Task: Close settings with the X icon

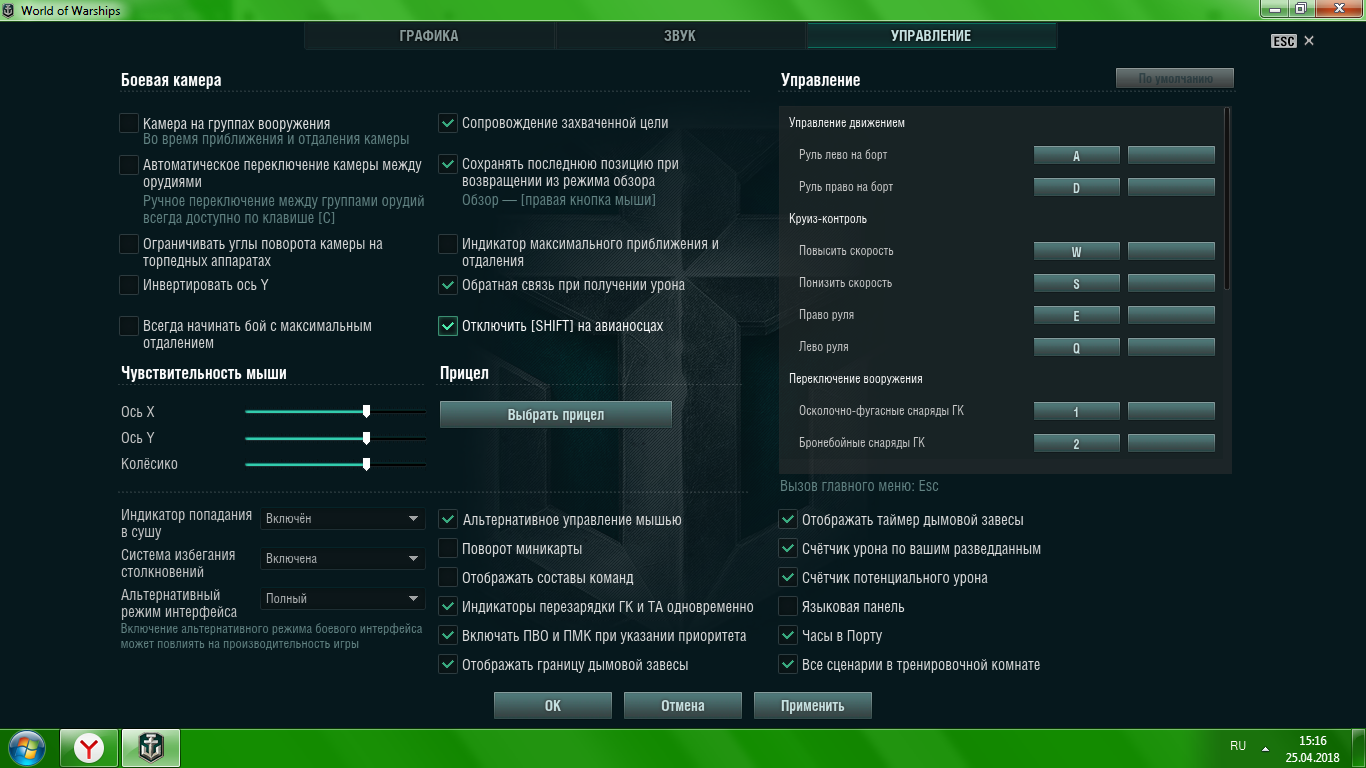Action: tap(1309, 41)
